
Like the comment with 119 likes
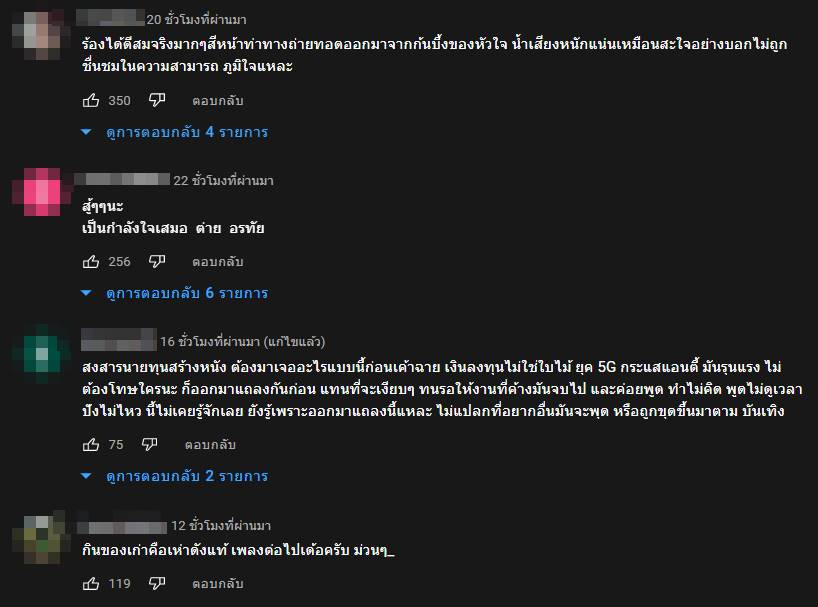tap(91, 583)
